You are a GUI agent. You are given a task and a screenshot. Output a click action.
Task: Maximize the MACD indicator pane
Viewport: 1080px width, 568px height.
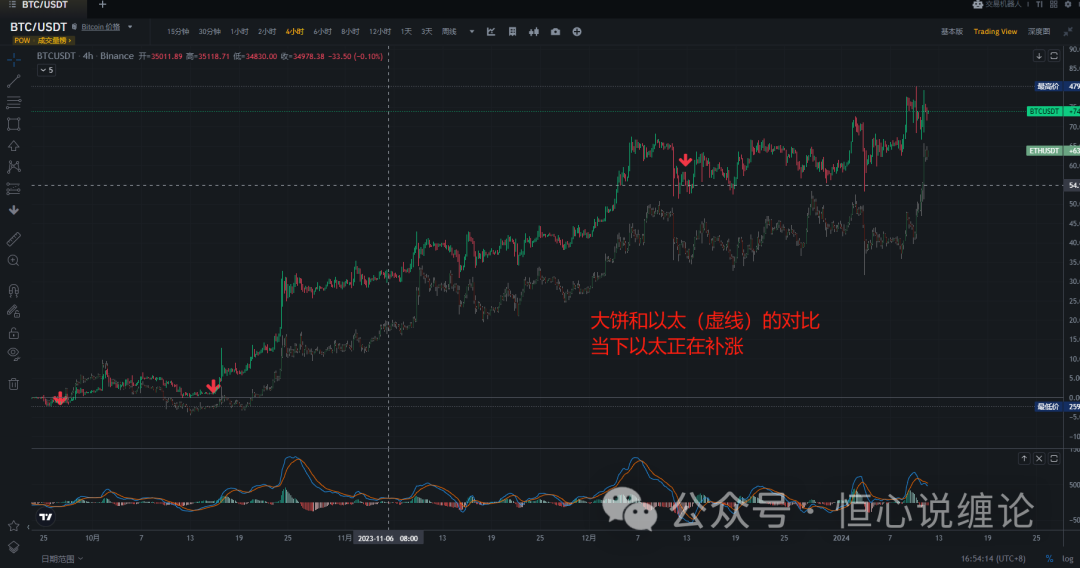pos(1054,459)
